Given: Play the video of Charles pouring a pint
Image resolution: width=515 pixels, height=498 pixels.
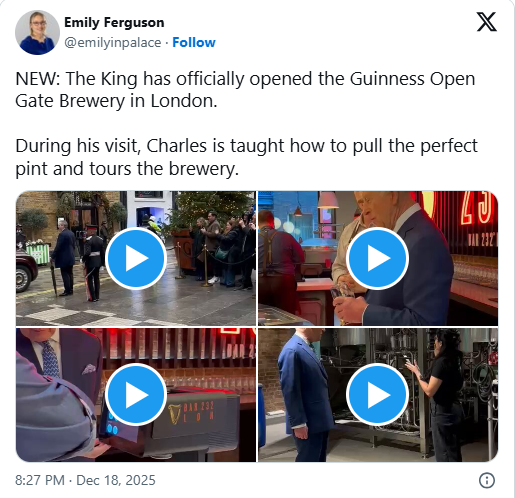Looking at the screenshot, I should 377,258.
